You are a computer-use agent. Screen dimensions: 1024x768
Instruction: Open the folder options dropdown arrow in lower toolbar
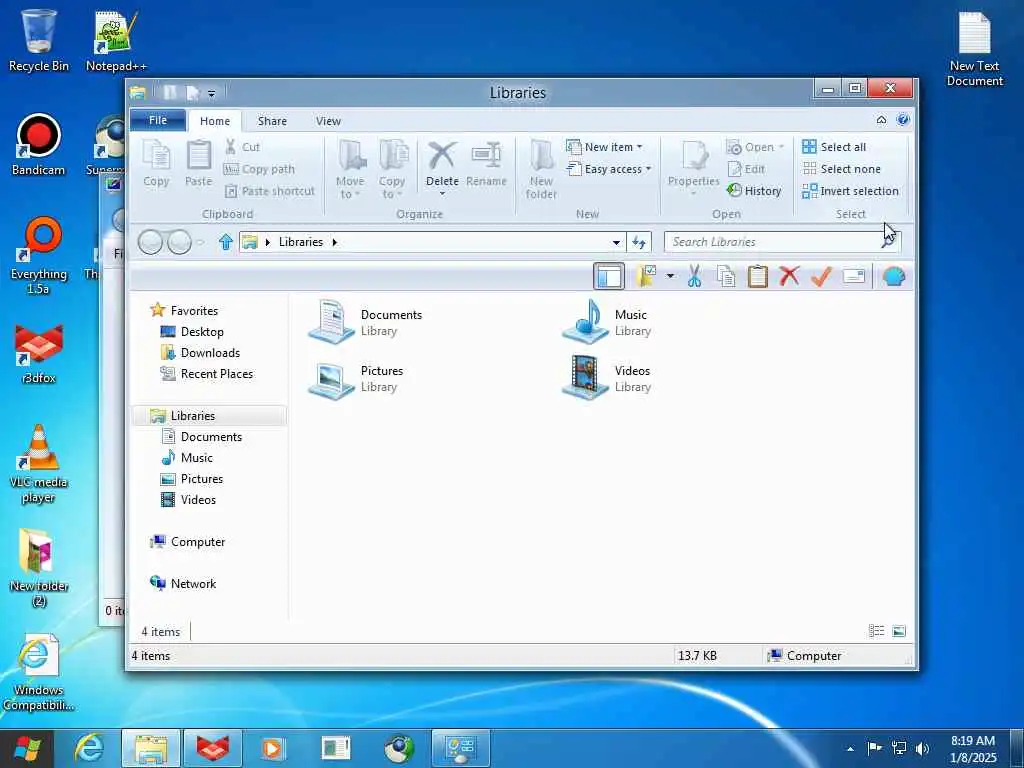point(670,276)
